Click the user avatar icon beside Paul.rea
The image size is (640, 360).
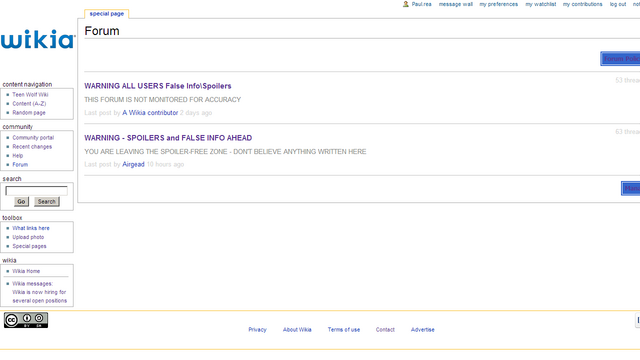tap(406, 4)
